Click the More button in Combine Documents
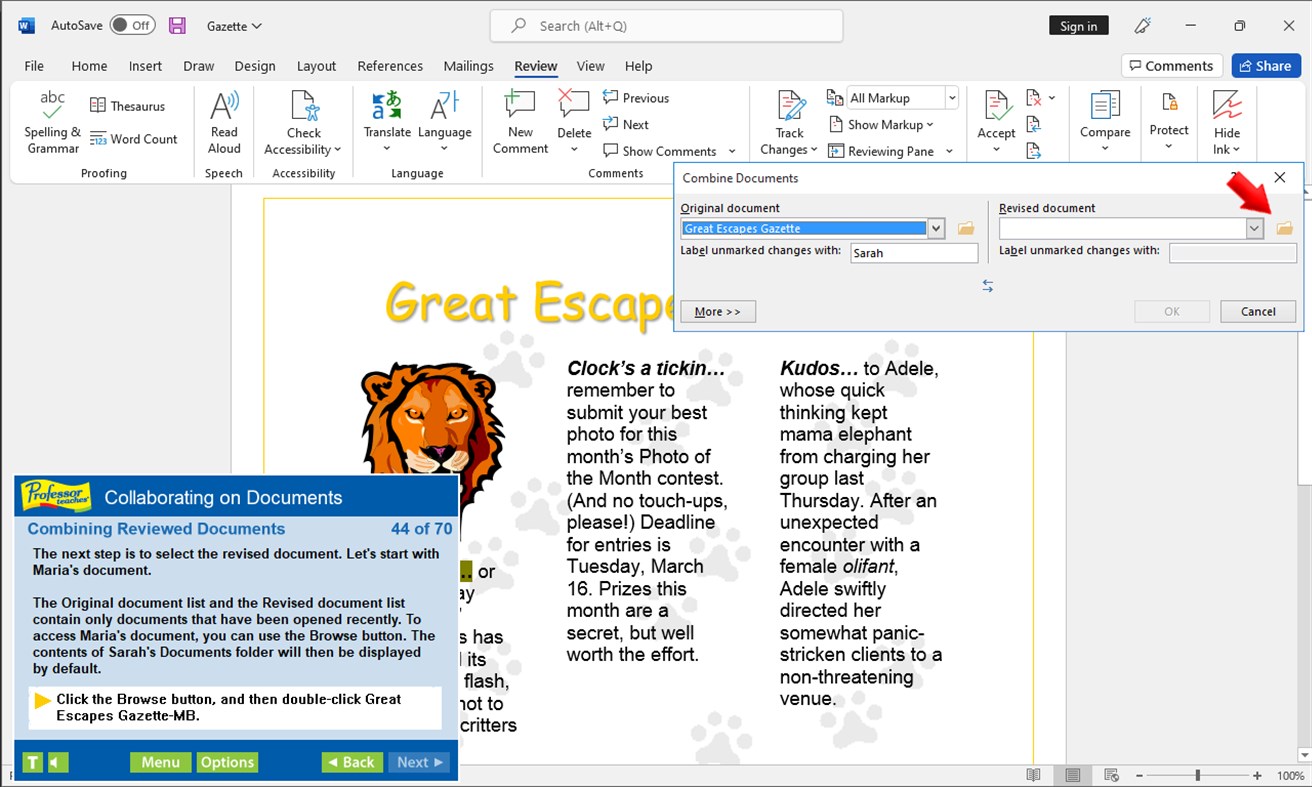This screenshot has width=1312, height=787. (x=717, y=311)
